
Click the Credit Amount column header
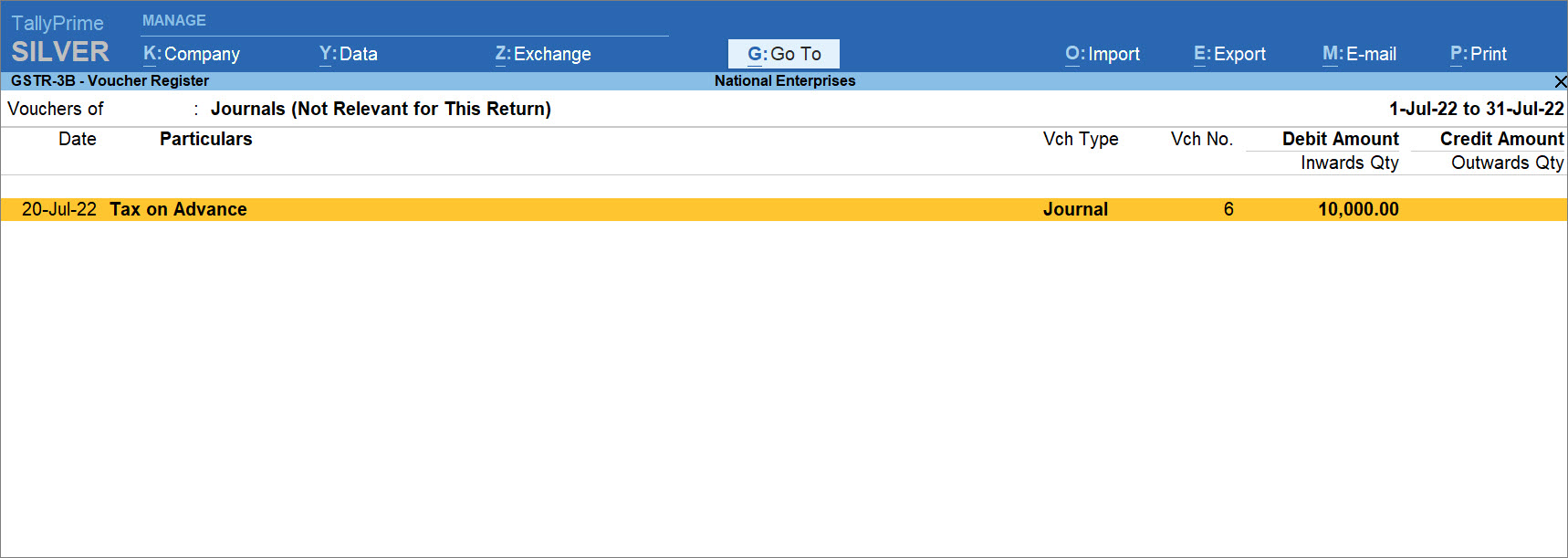[1502, 139]
